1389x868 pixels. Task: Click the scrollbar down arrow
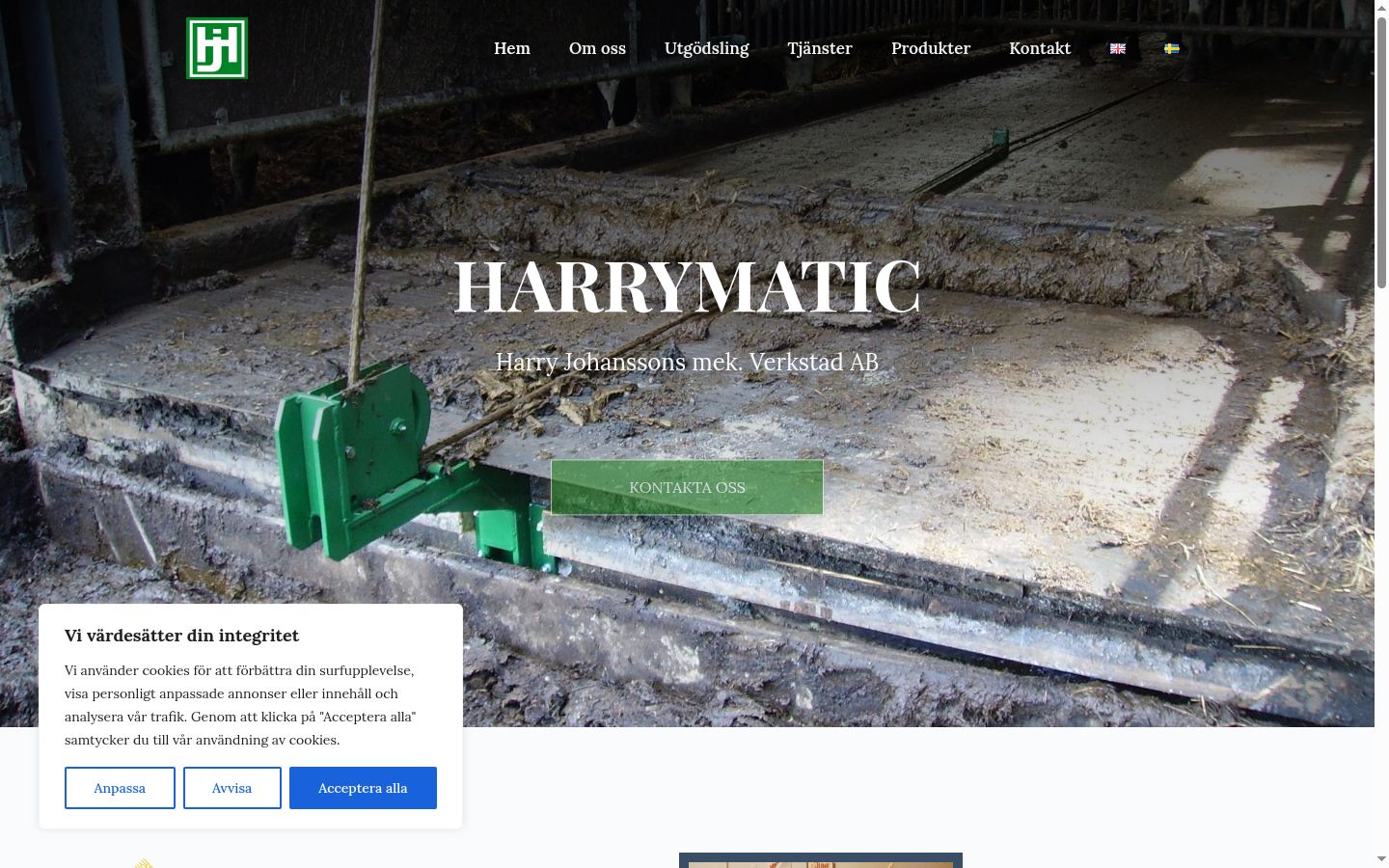pyautogui.click(x=1381, y=859)
